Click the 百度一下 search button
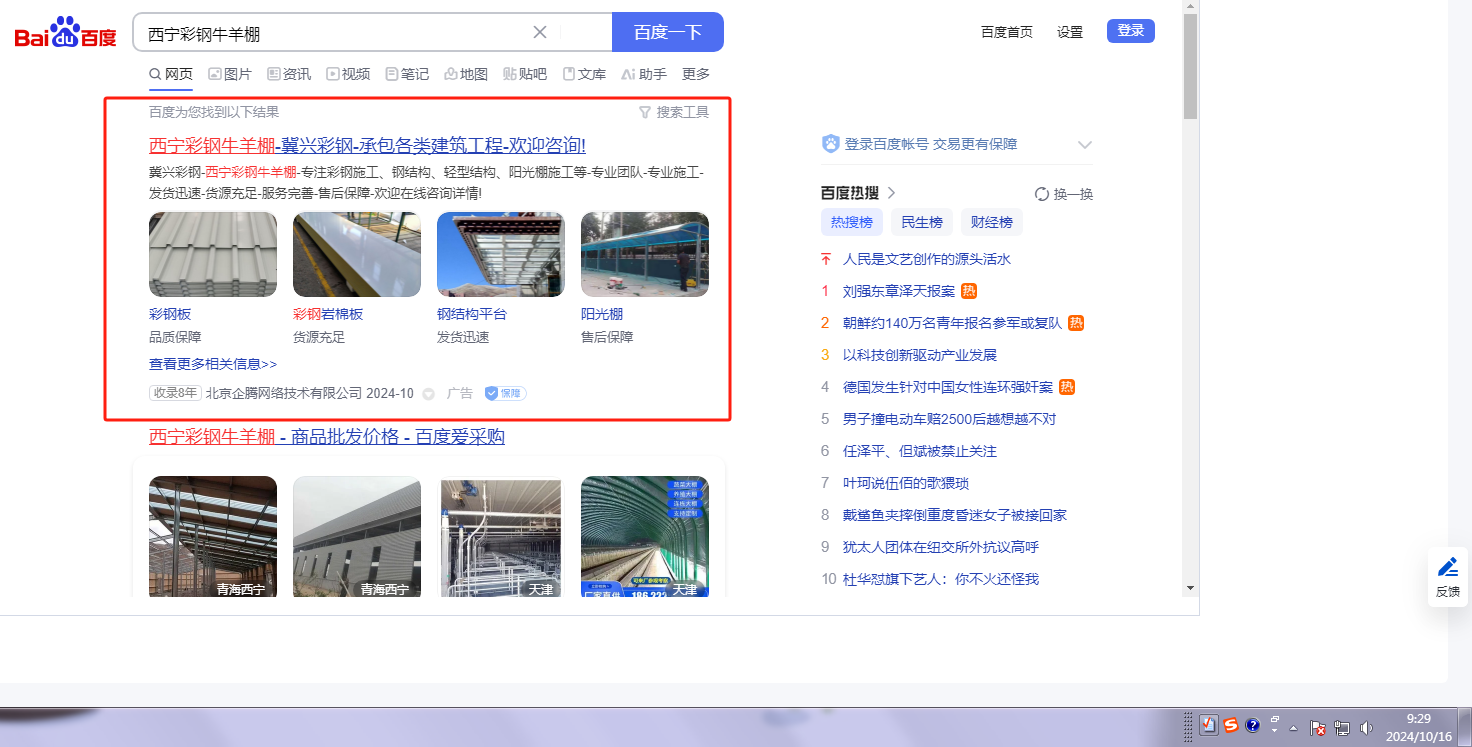The height and width of the screenshot is (747, 1472). pyautogui.click(x=668, y=32)
